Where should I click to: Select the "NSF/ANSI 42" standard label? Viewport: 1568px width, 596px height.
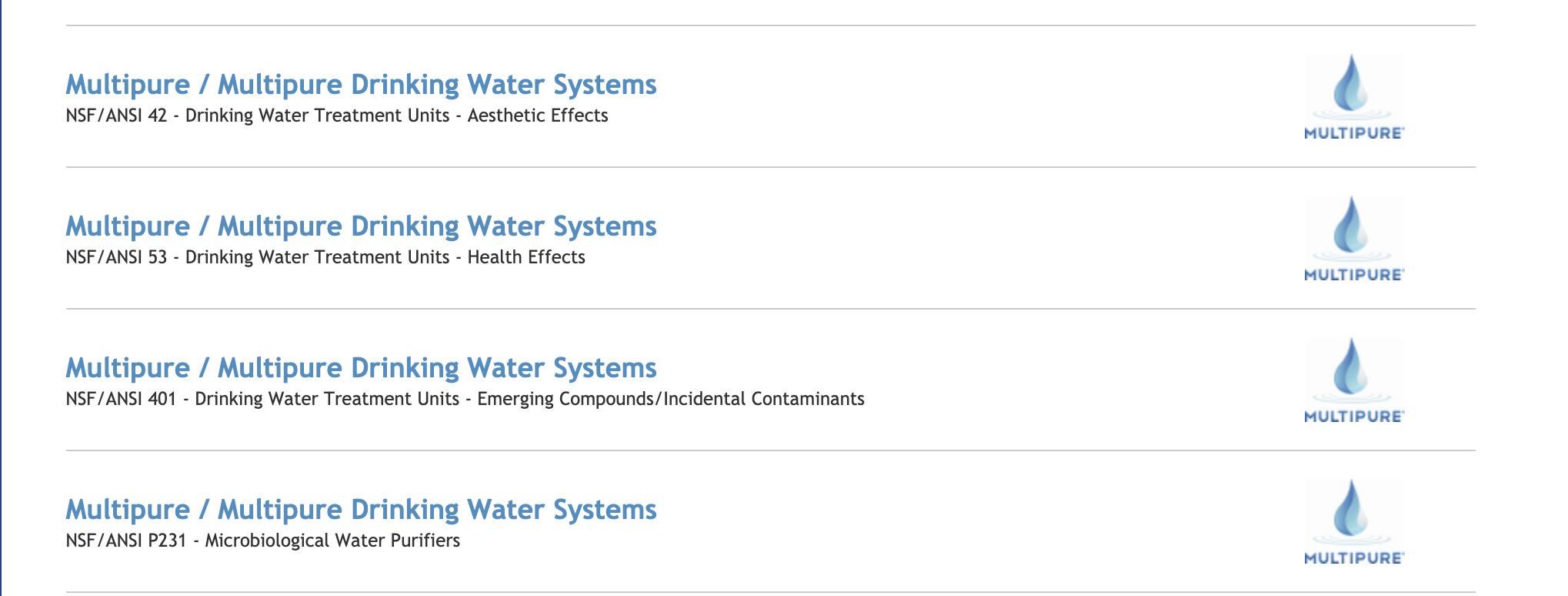(x=116, y=116)
